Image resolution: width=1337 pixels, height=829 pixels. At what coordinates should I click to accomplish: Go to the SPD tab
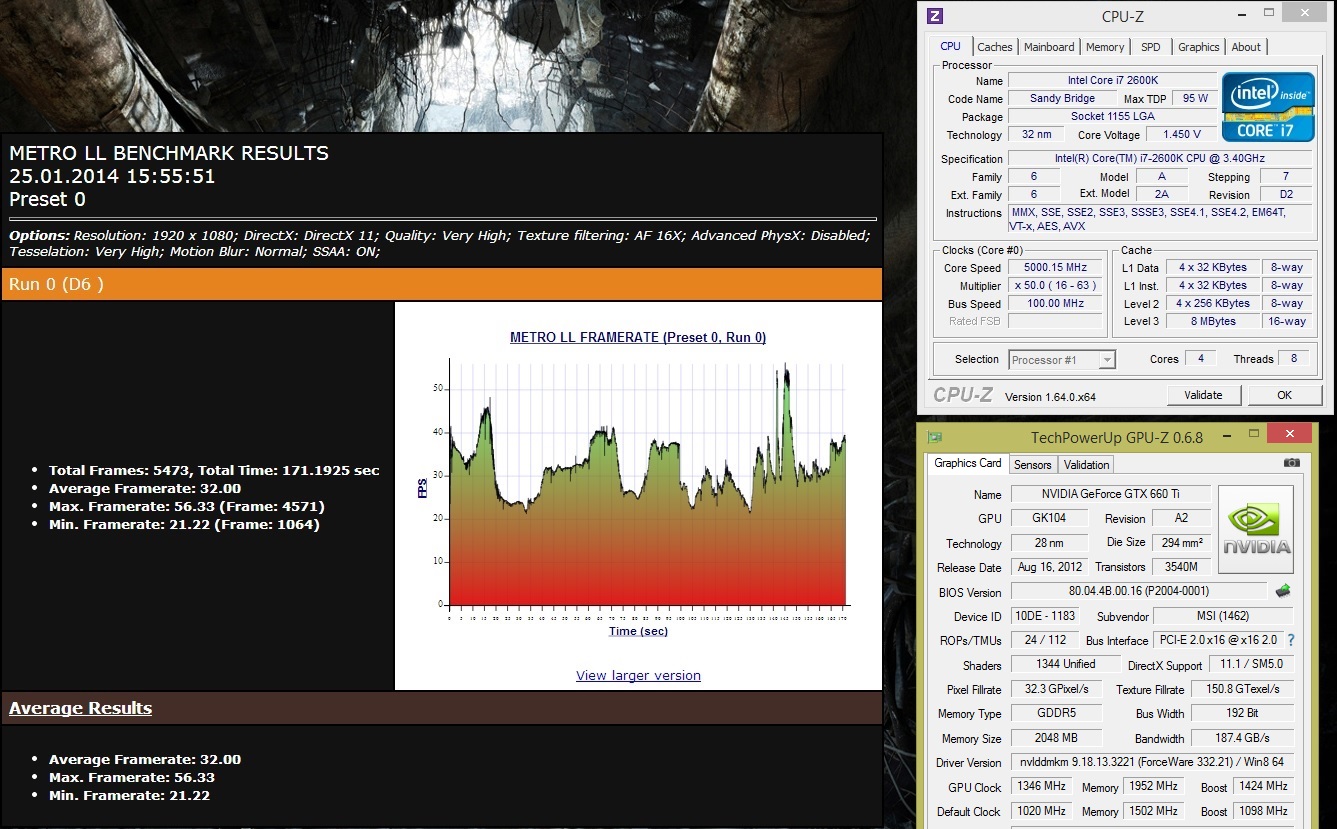pyautogui.click(x=1151, y=47)
